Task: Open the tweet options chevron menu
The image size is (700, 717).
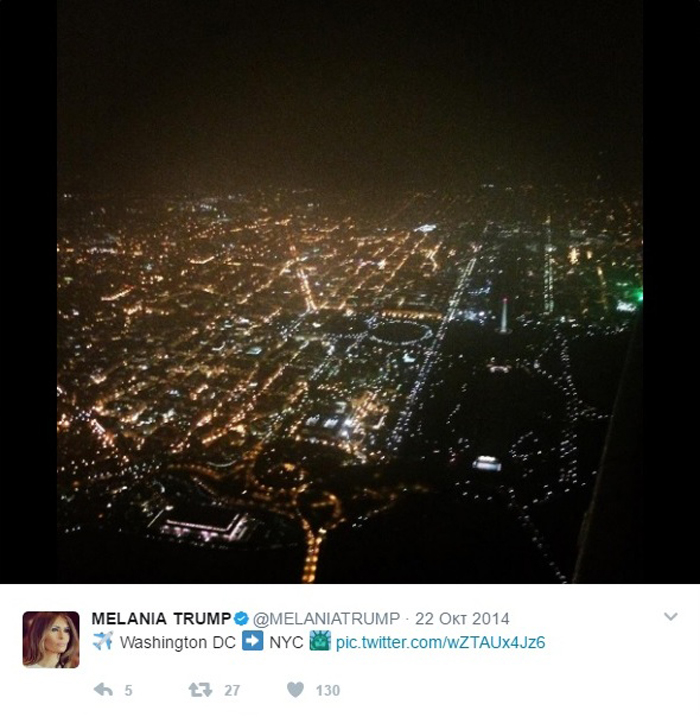Action: click(x=670, y=617)
